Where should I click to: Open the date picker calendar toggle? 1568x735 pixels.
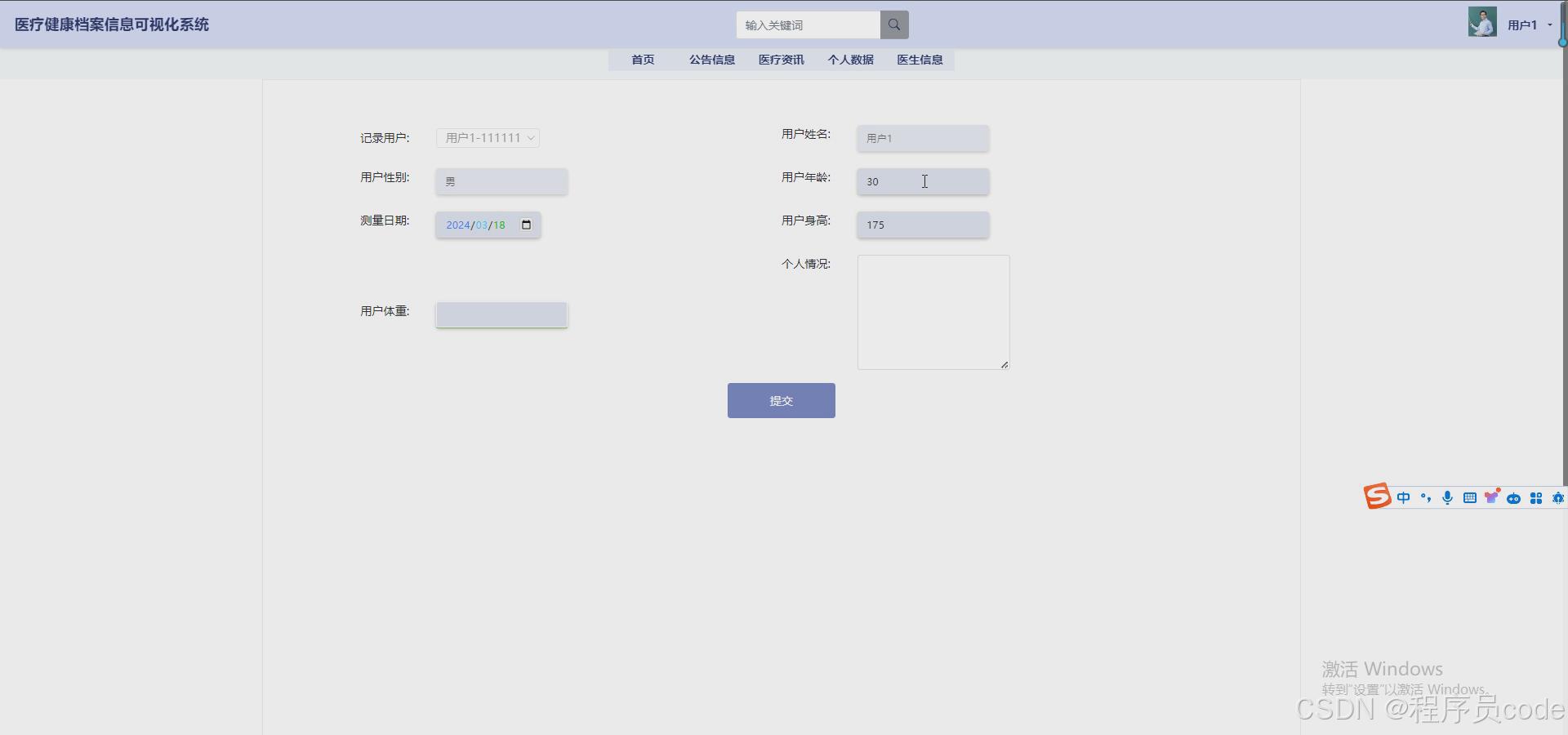click(526, 225)
